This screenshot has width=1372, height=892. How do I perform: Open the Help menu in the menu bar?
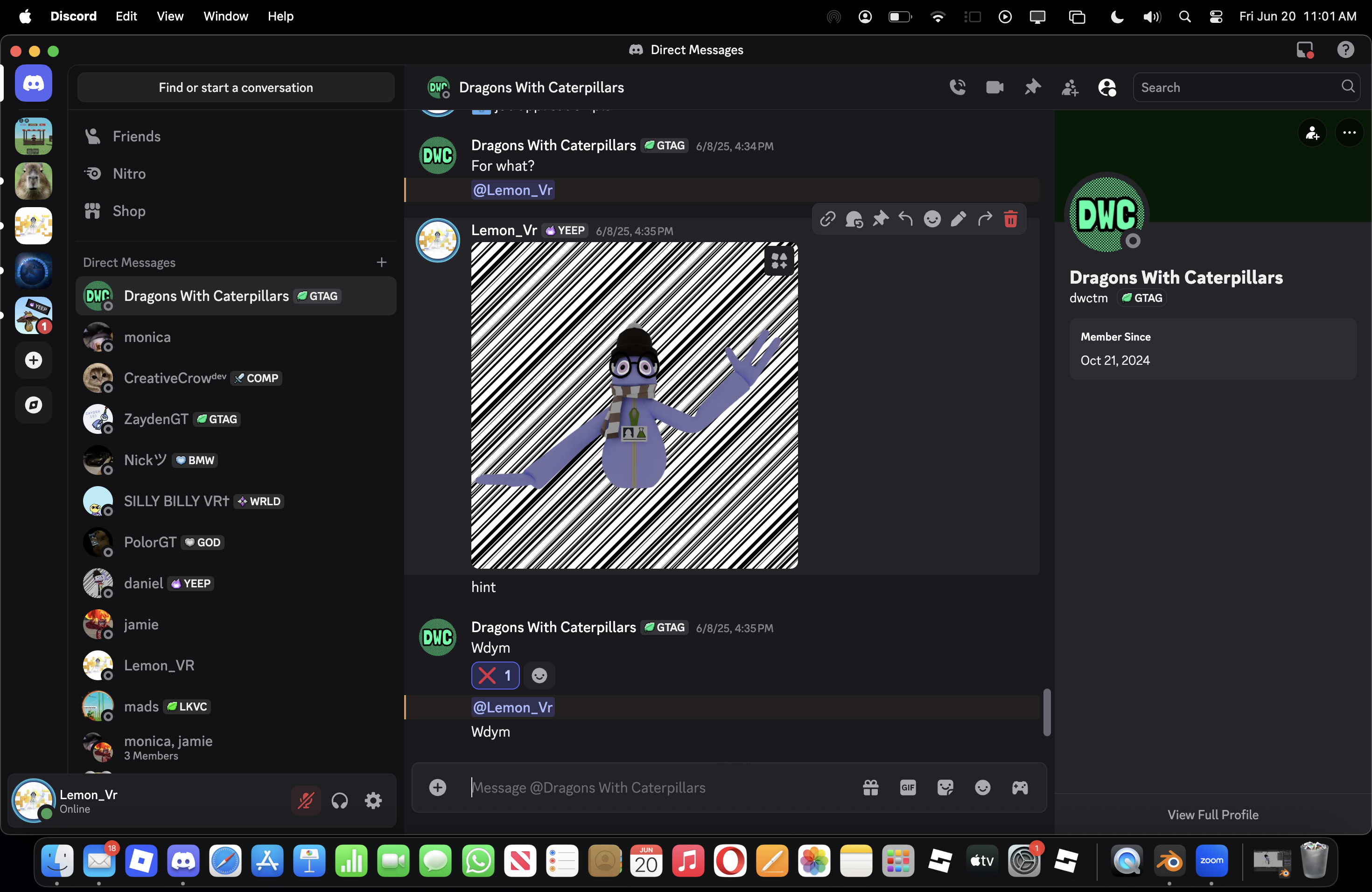[281, 16]
